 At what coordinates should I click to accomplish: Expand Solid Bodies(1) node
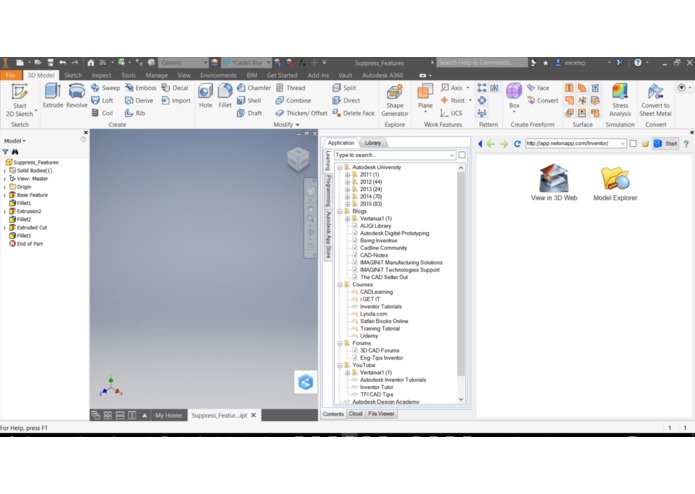pyautogui.click(x=5, y=171)
